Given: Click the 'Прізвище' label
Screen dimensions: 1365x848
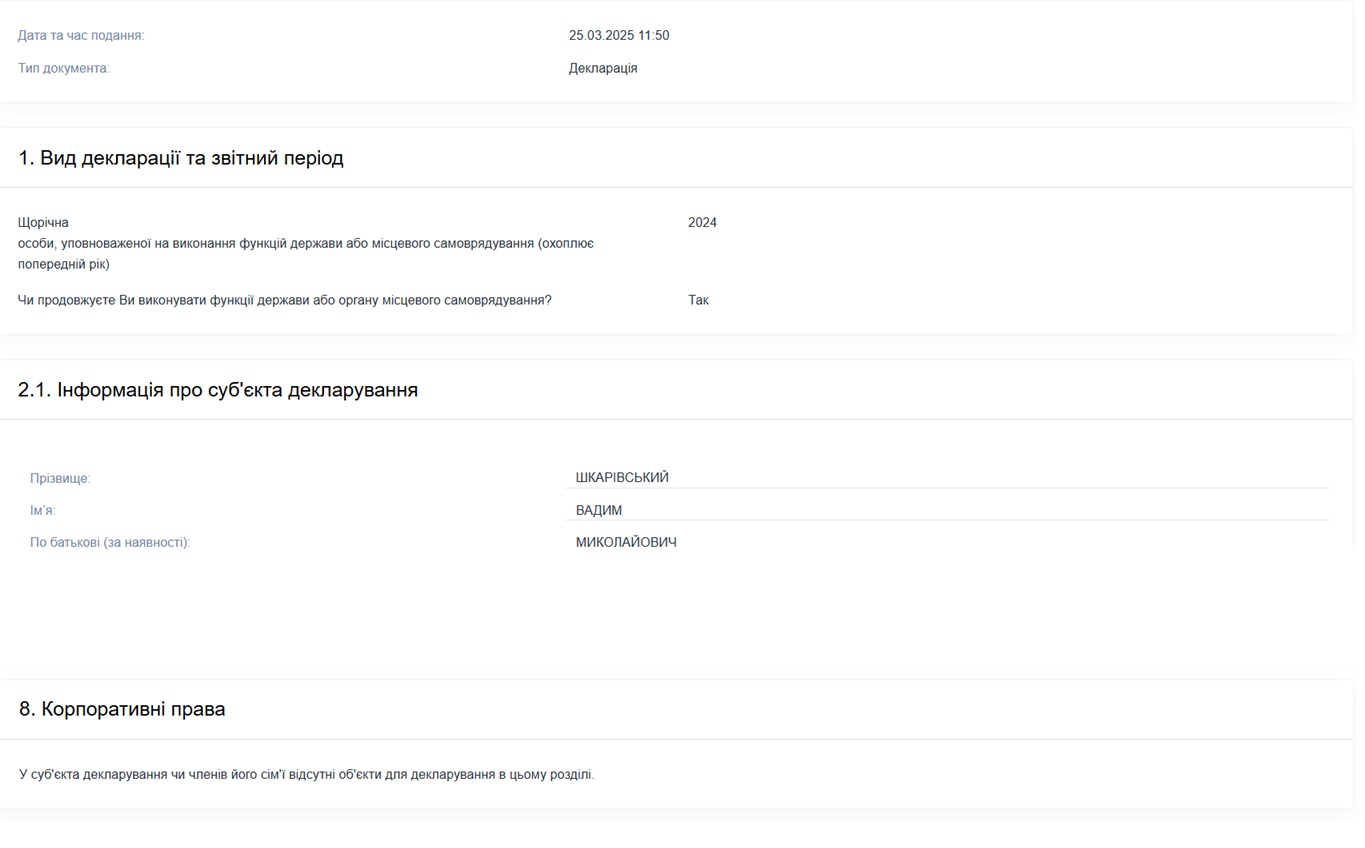Looking at the screenshot, I should pos(60,479).
